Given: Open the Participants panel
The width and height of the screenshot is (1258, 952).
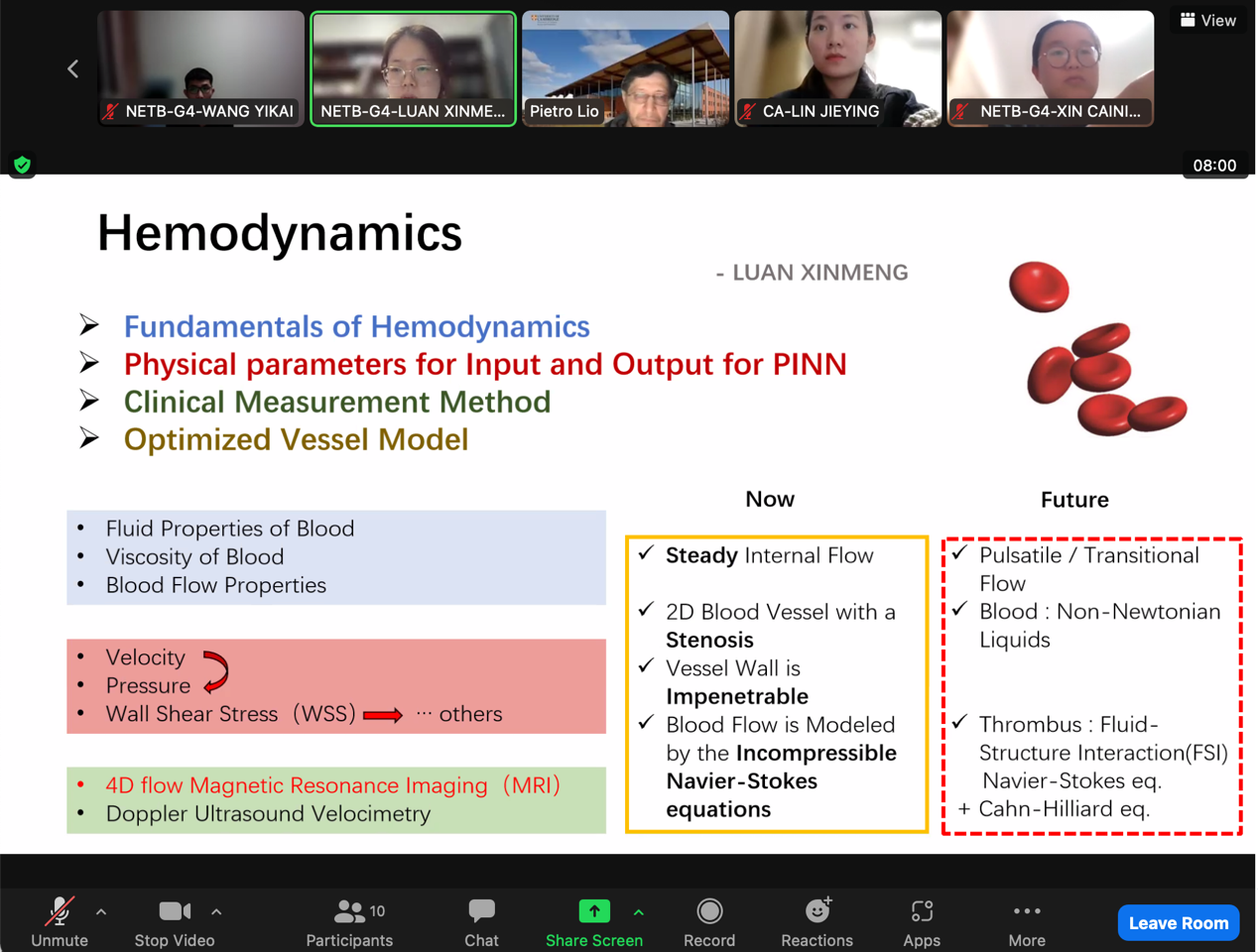Looking at the screenshot, I should (349, 922).
